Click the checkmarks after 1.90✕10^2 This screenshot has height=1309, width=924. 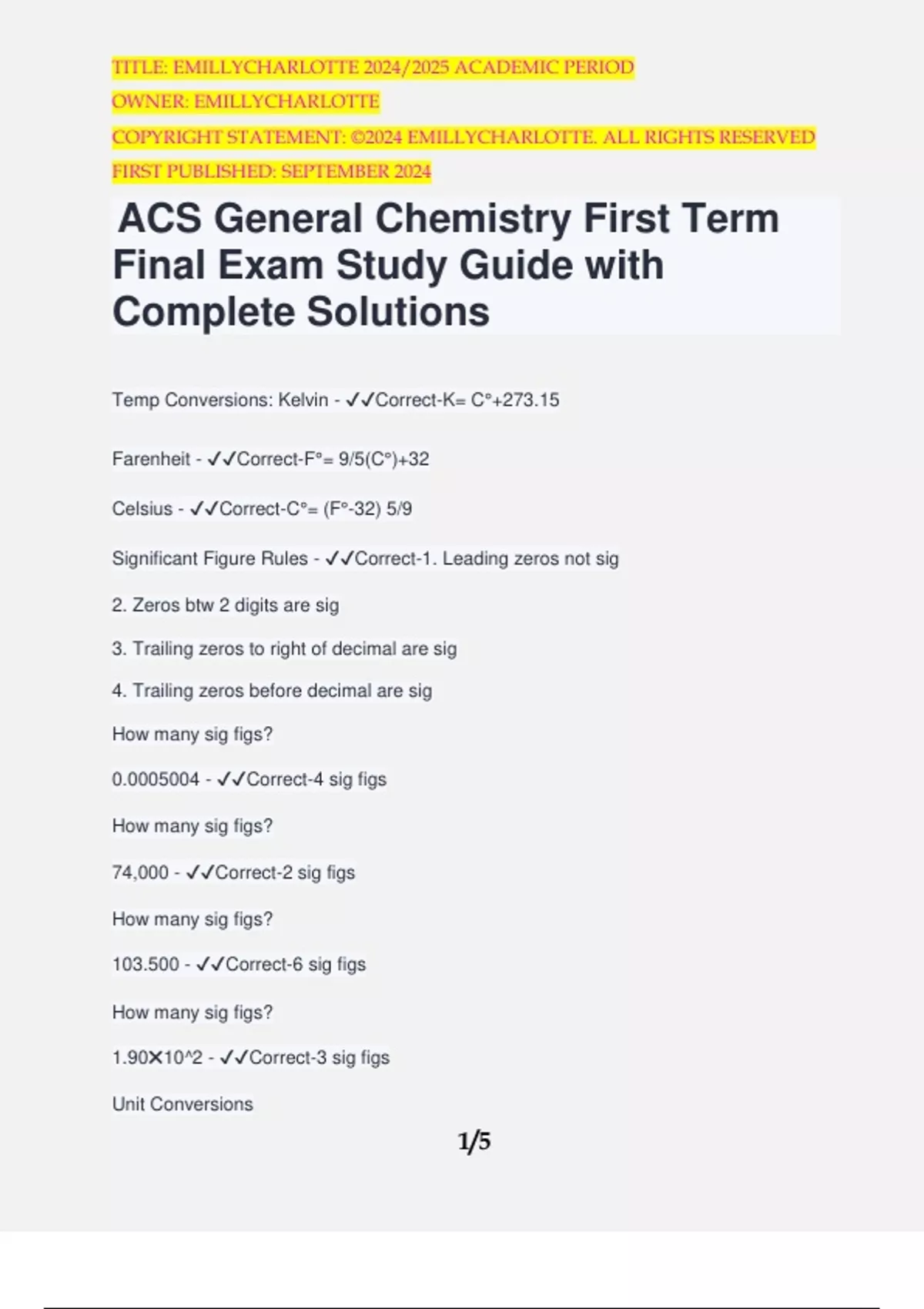click(x=233, y=1058)
